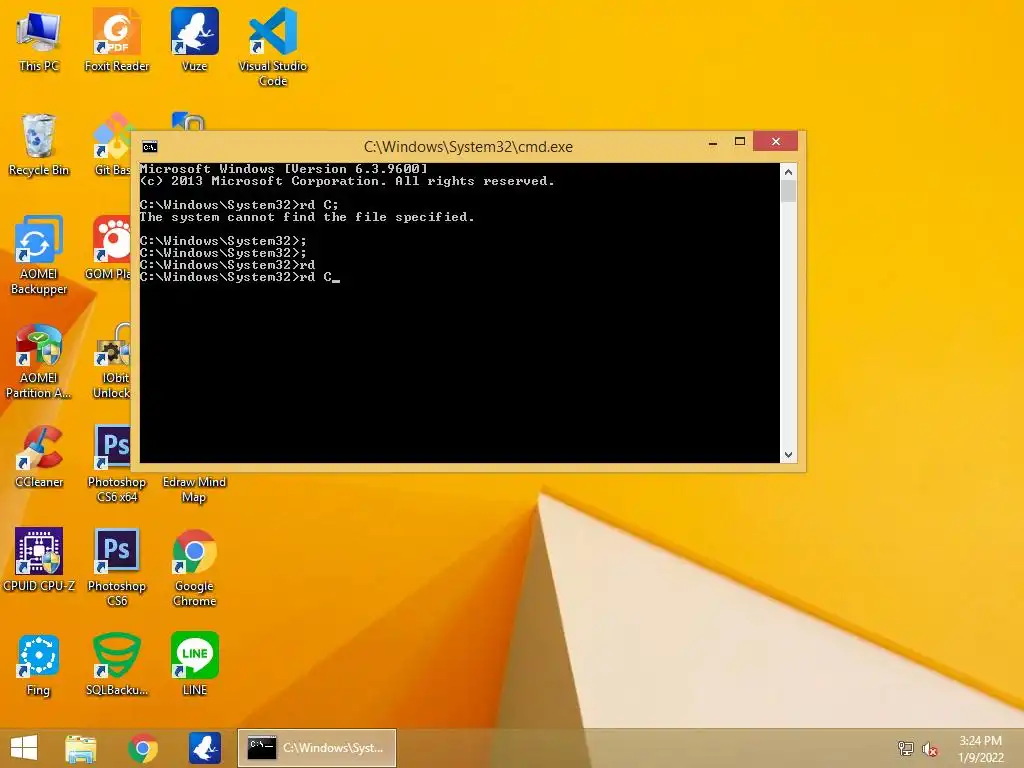Maximize the cmd.exe window

(x=740, y=142)
